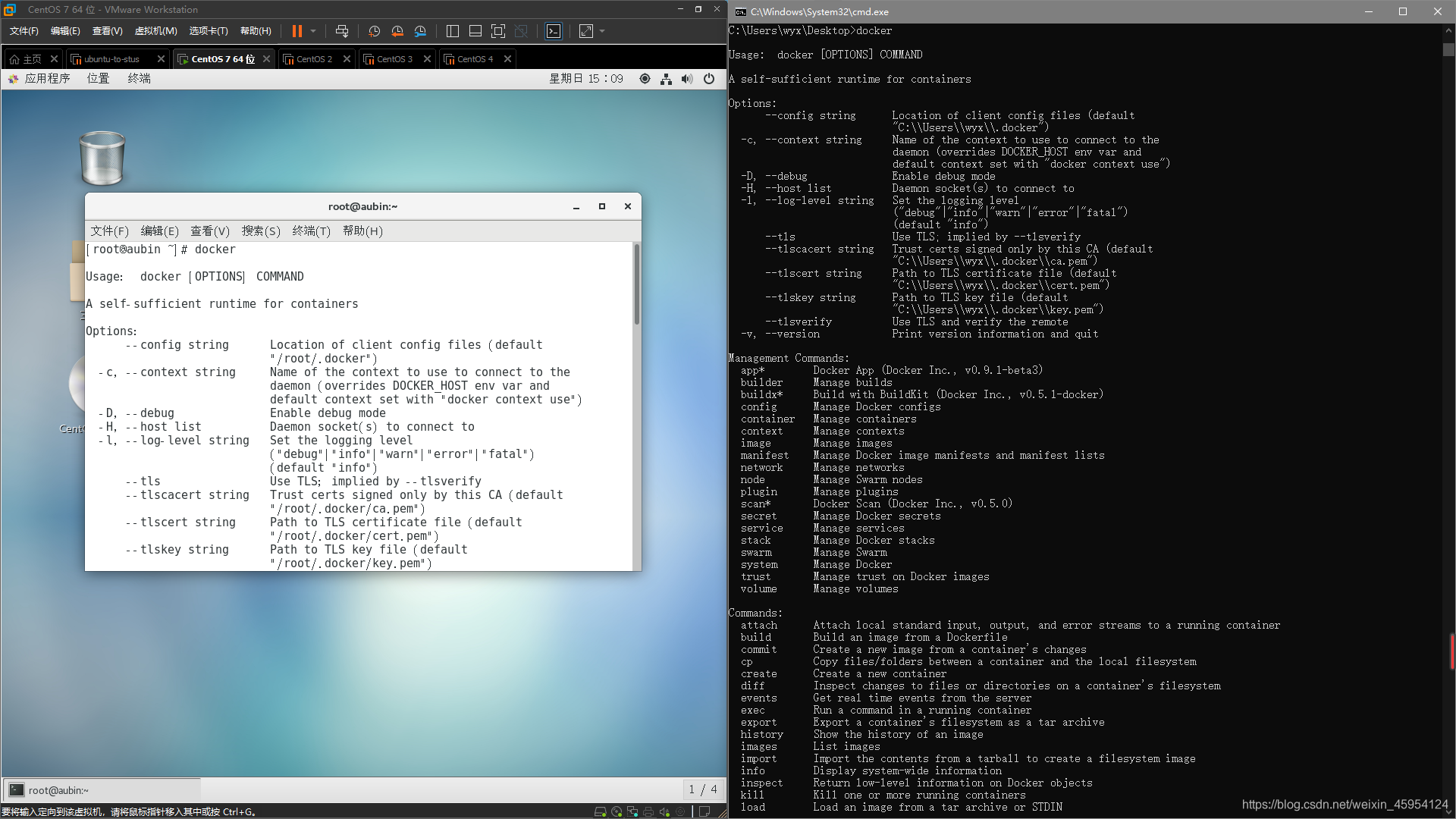Toggle the console view button
Image resolution: width=1456 pixels, height=819 pixels.
pos(554,31)
